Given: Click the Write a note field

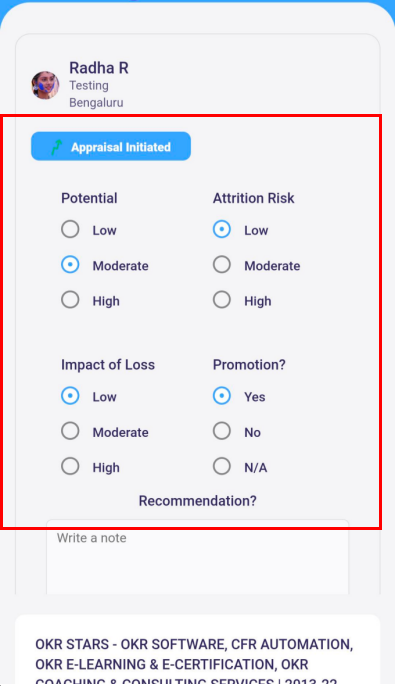Looking at the screenshot, I should (x=198, y=556).
